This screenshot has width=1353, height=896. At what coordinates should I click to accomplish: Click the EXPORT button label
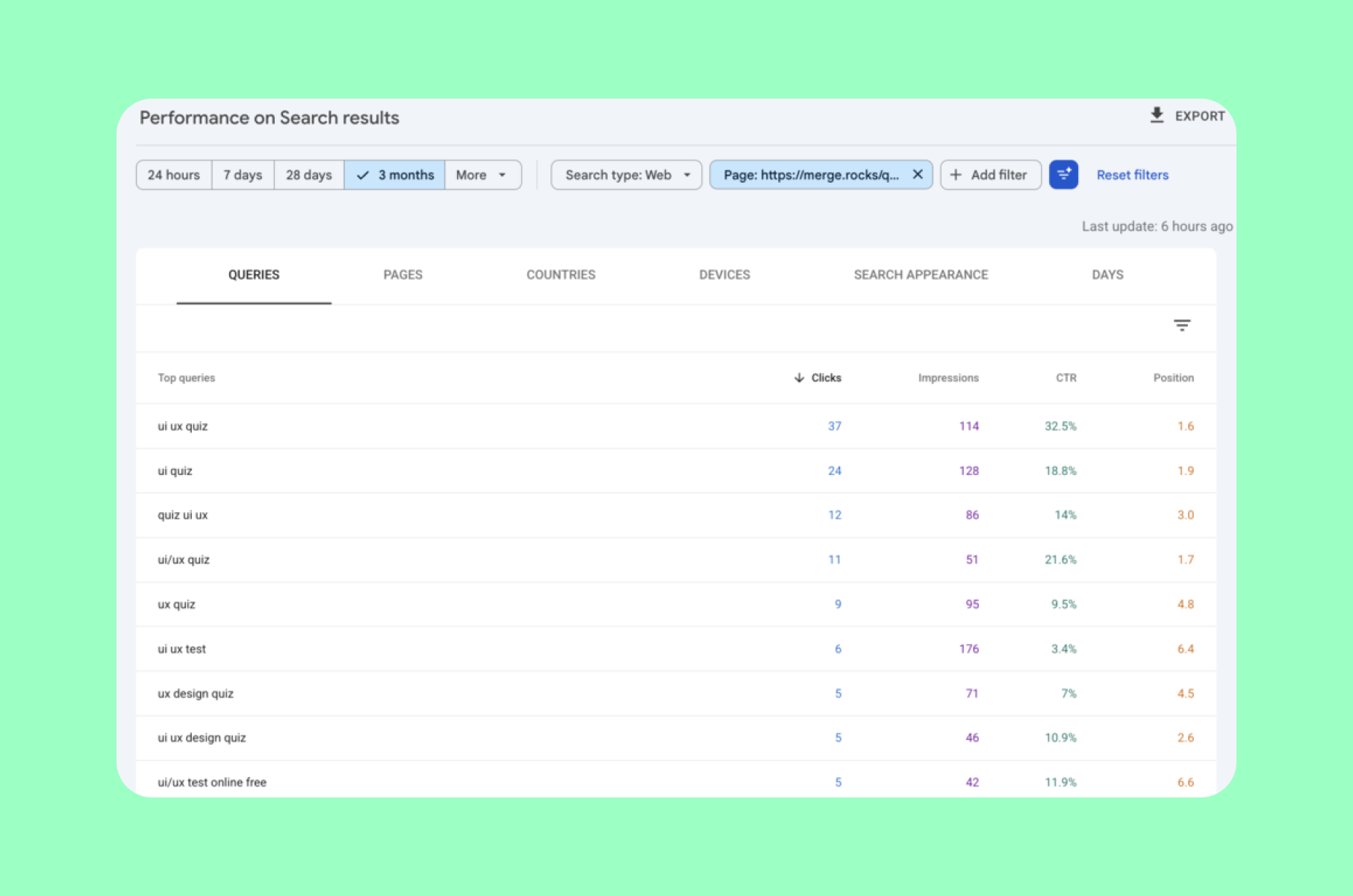[1200, 116]
